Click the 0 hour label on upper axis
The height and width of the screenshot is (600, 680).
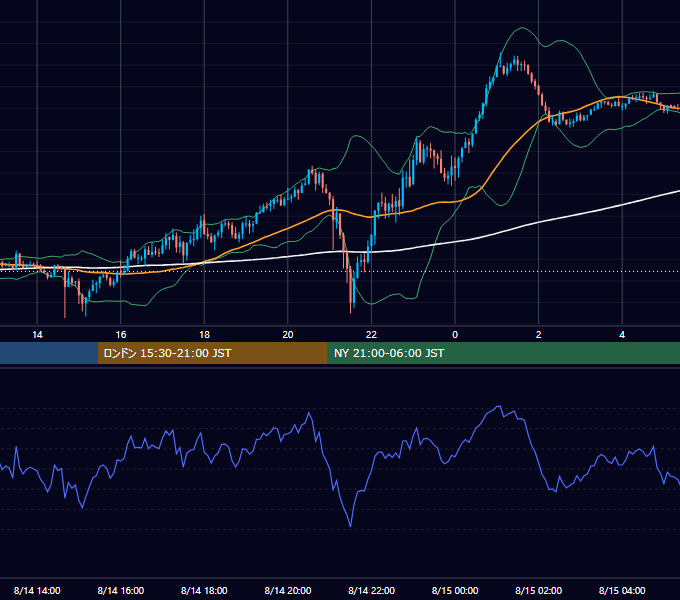tap(455, 335)
